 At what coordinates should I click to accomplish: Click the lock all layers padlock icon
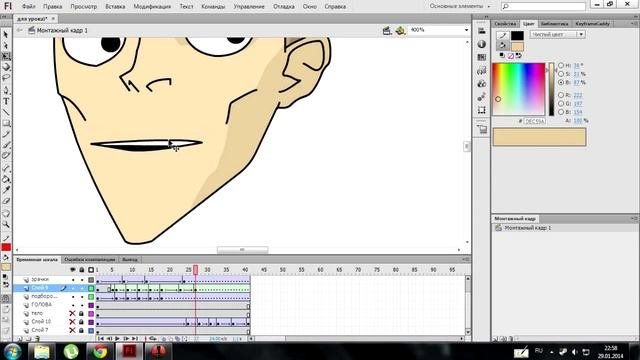(x=82, y=270)
